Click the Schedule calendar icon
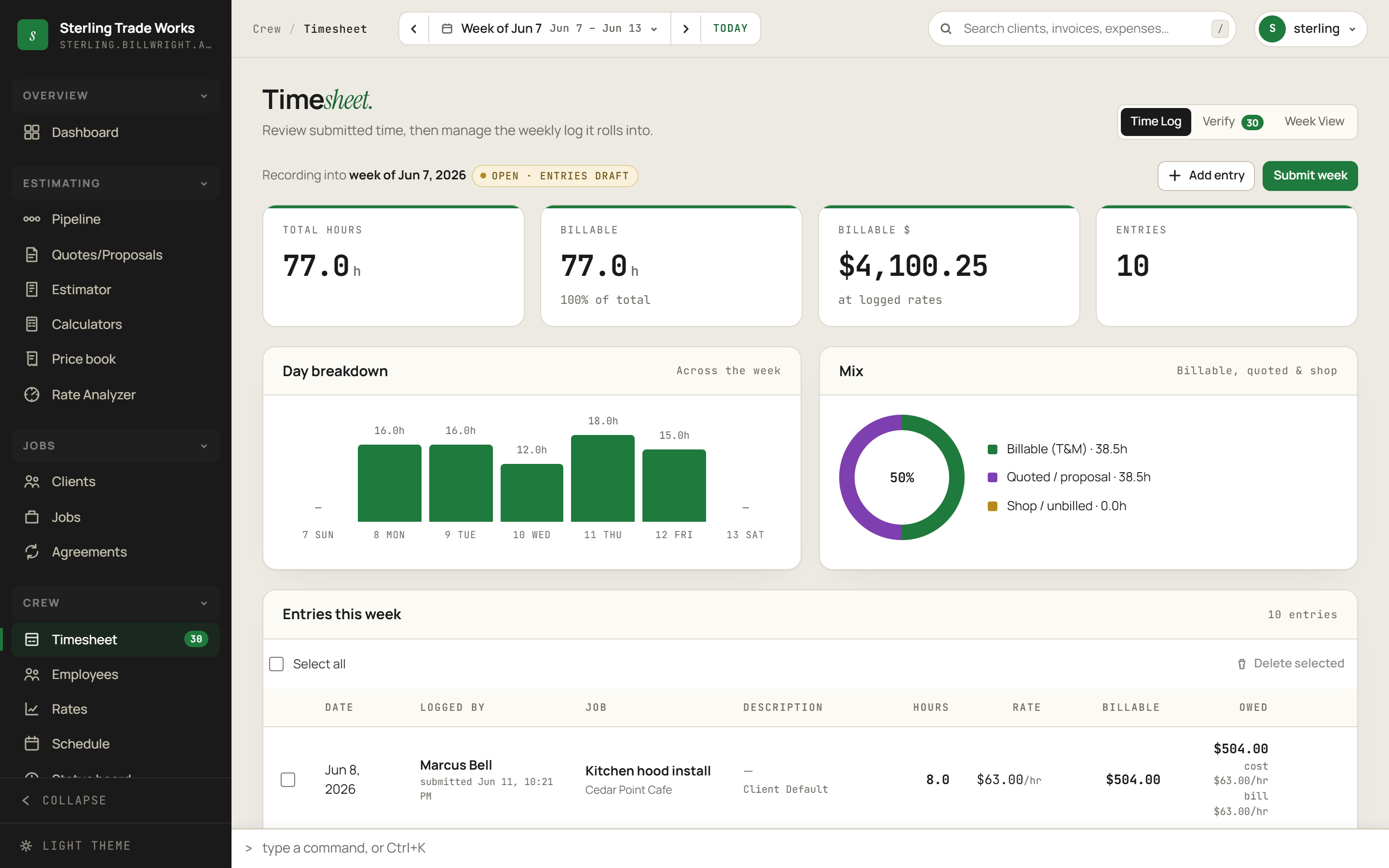1389x868 pixels. pyautogui.click(x=31, y=744)
